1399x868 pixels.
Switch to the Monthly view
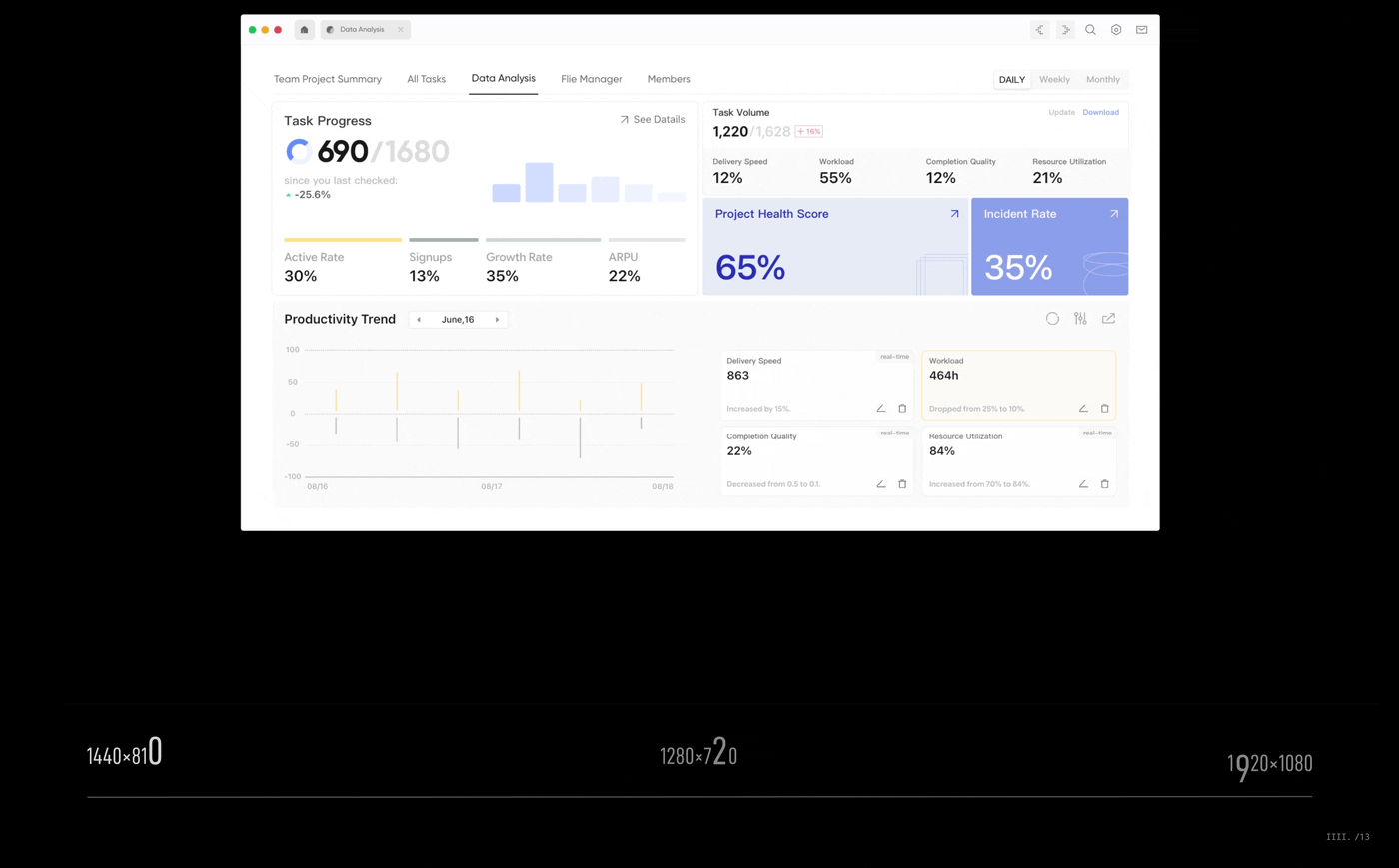click(1103, 80)
